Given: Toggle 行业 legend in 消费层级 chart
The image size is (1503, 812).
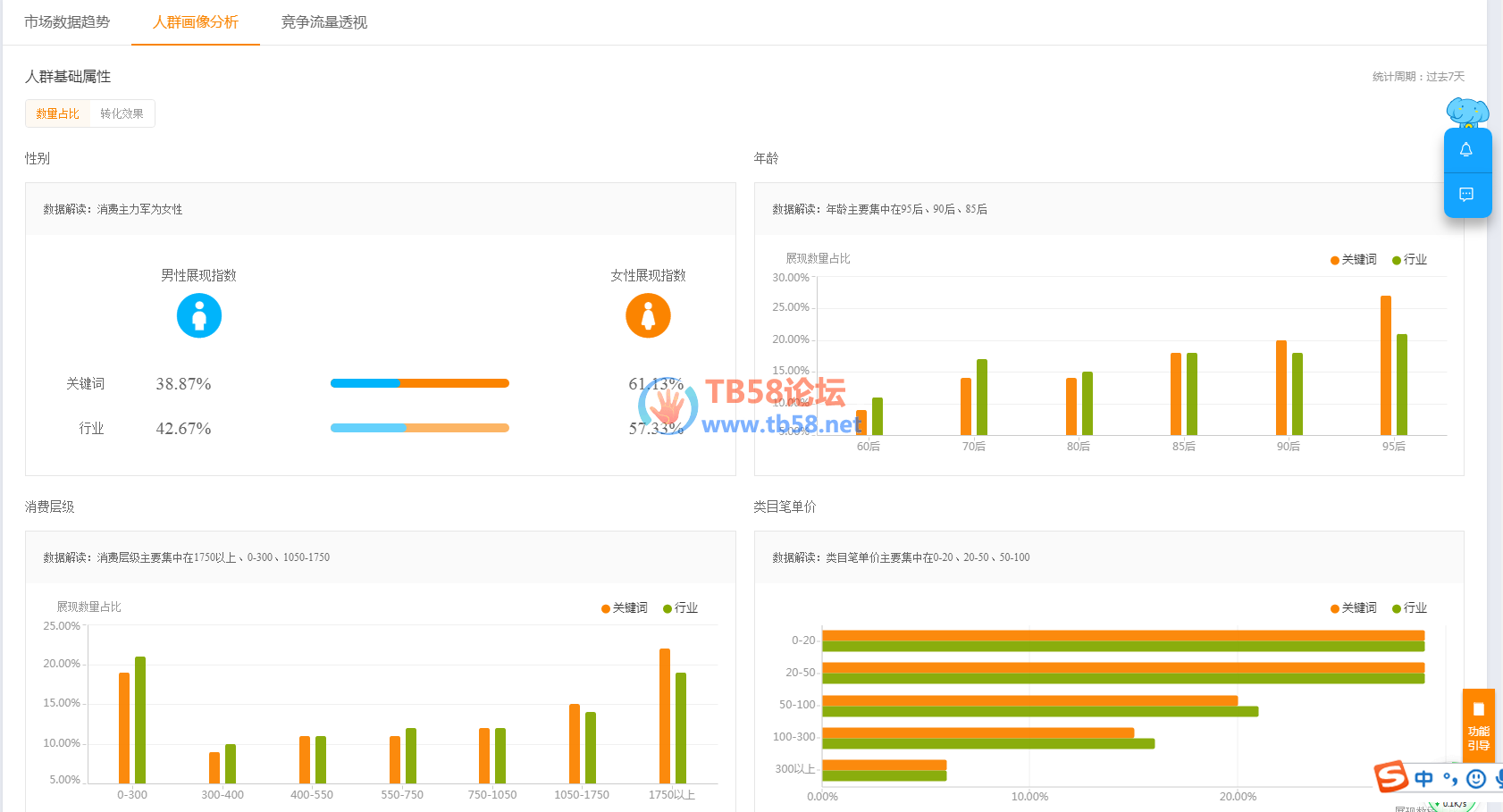Looking at the screenshot, I should (680, 608).
